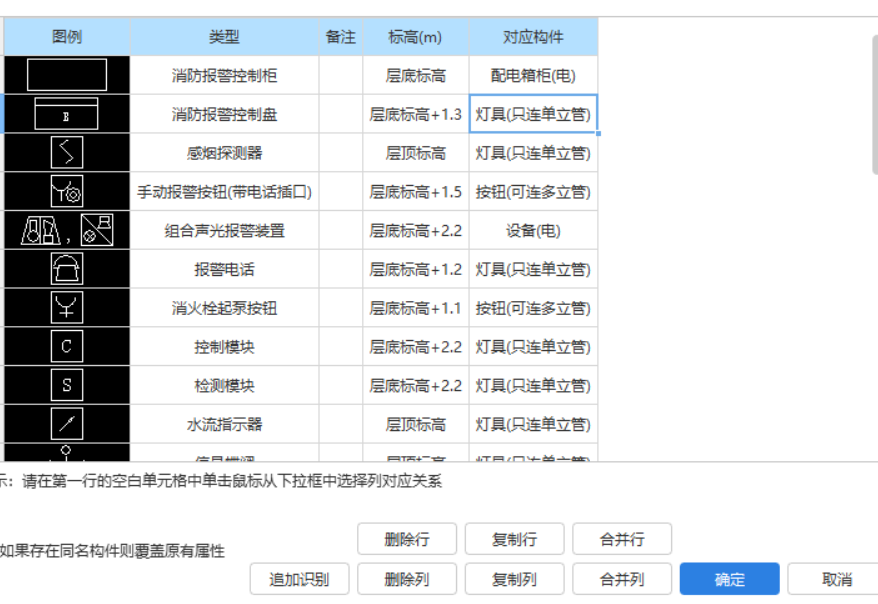This screenshot has height=604, width=878.
Task: Click the empty 备注 cell of 消防报警控制柜 row
Action: tap(341, 75)
